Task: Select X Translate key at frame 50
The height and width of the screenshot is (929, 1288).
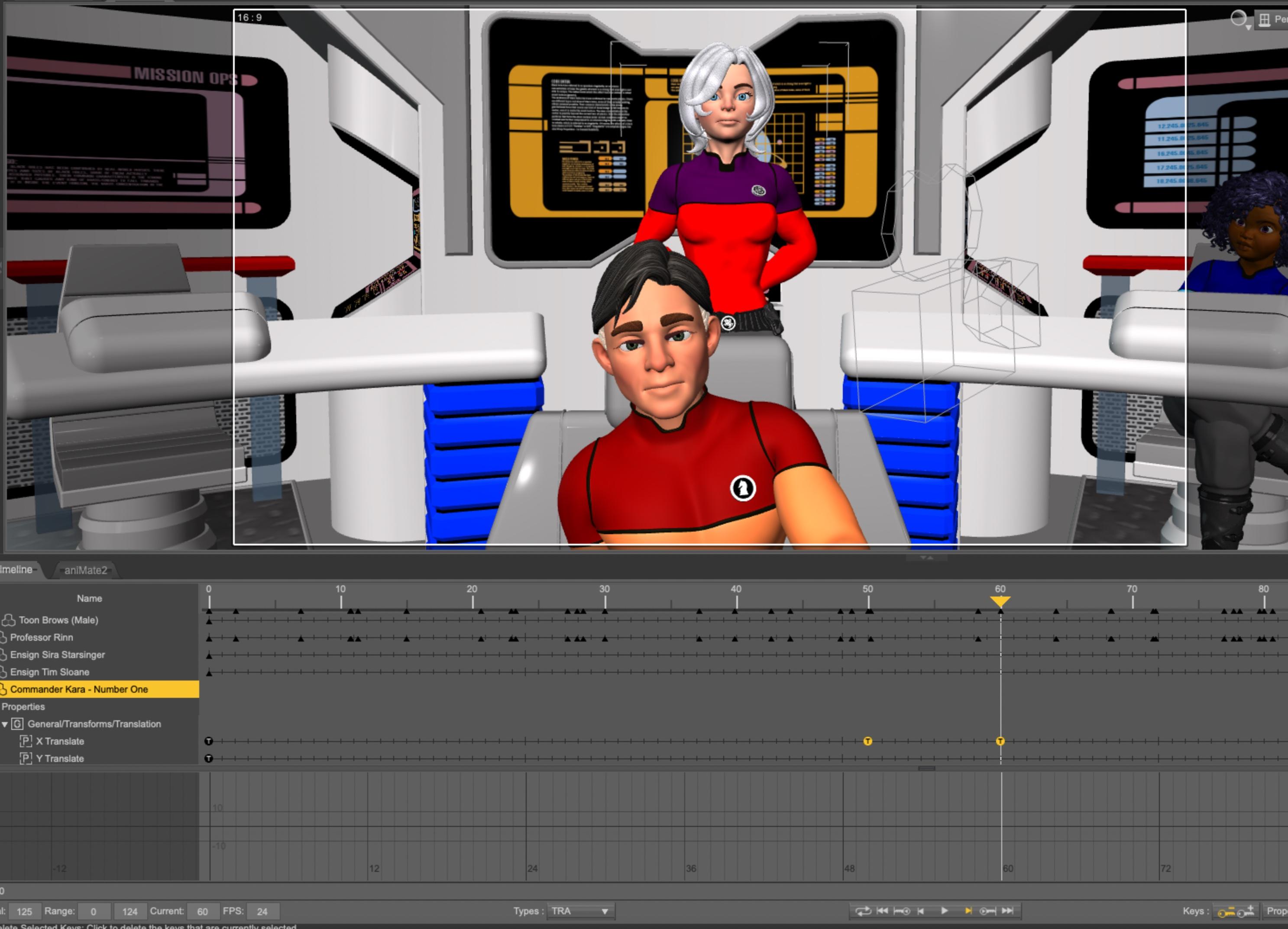Action: [x=868, y=741]
